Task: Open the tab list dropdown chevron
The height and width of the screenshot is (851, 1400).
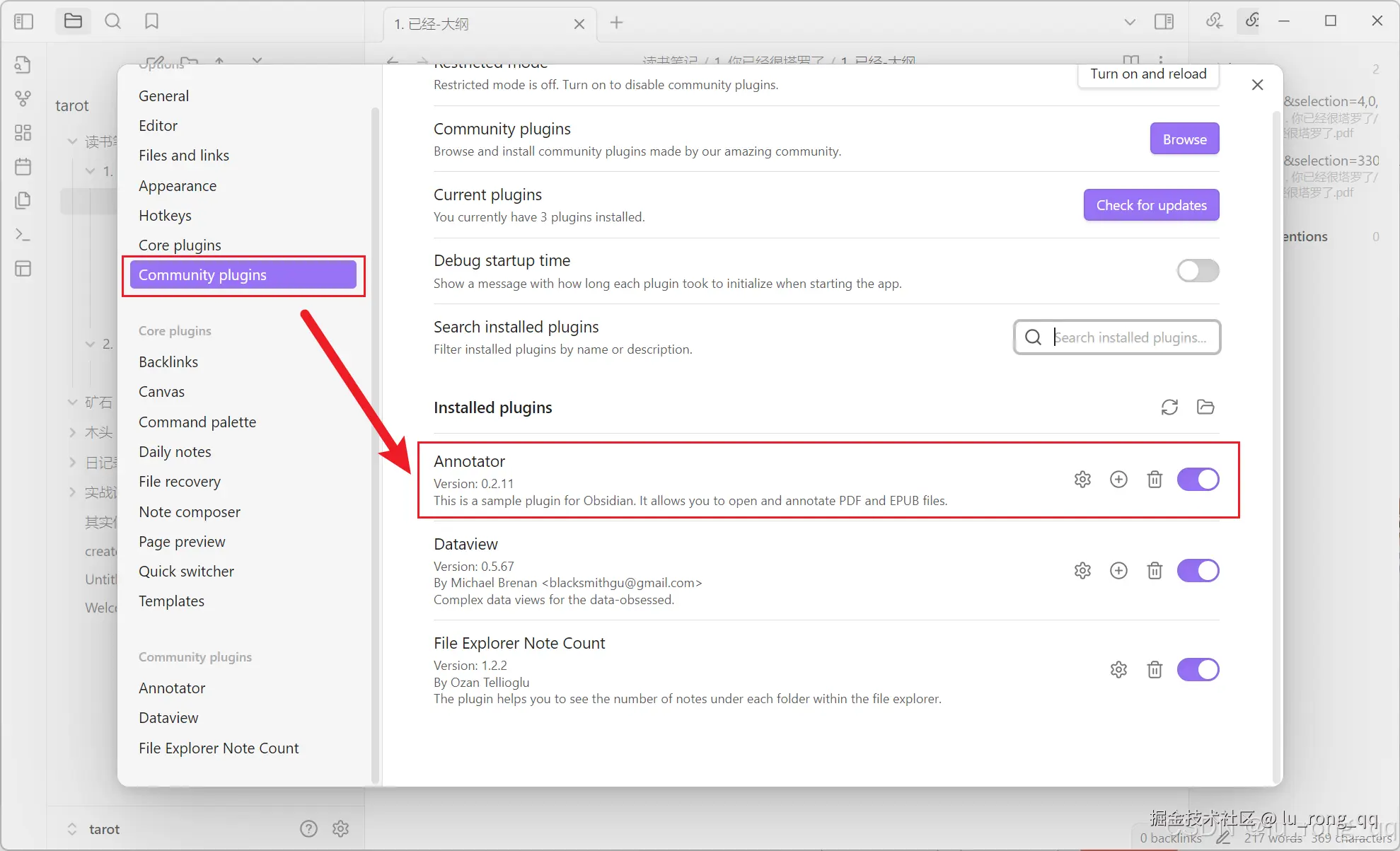Action: 1130,23
